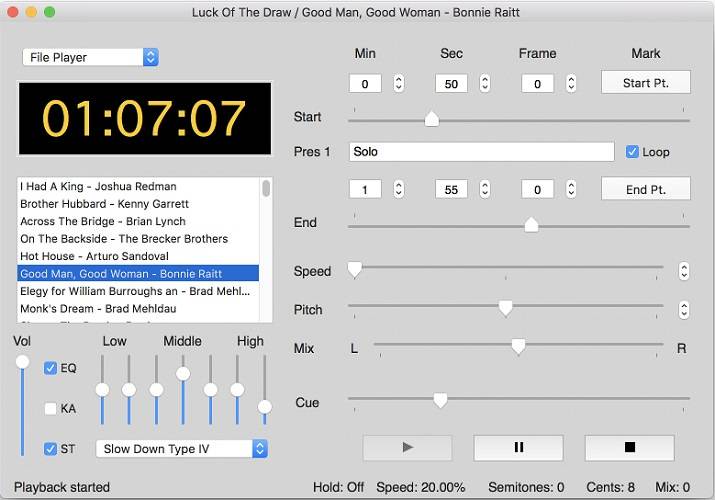Click the Start Frame field showing 0
715x500 pixels.
pyautogui.click(x=537, y=84)
